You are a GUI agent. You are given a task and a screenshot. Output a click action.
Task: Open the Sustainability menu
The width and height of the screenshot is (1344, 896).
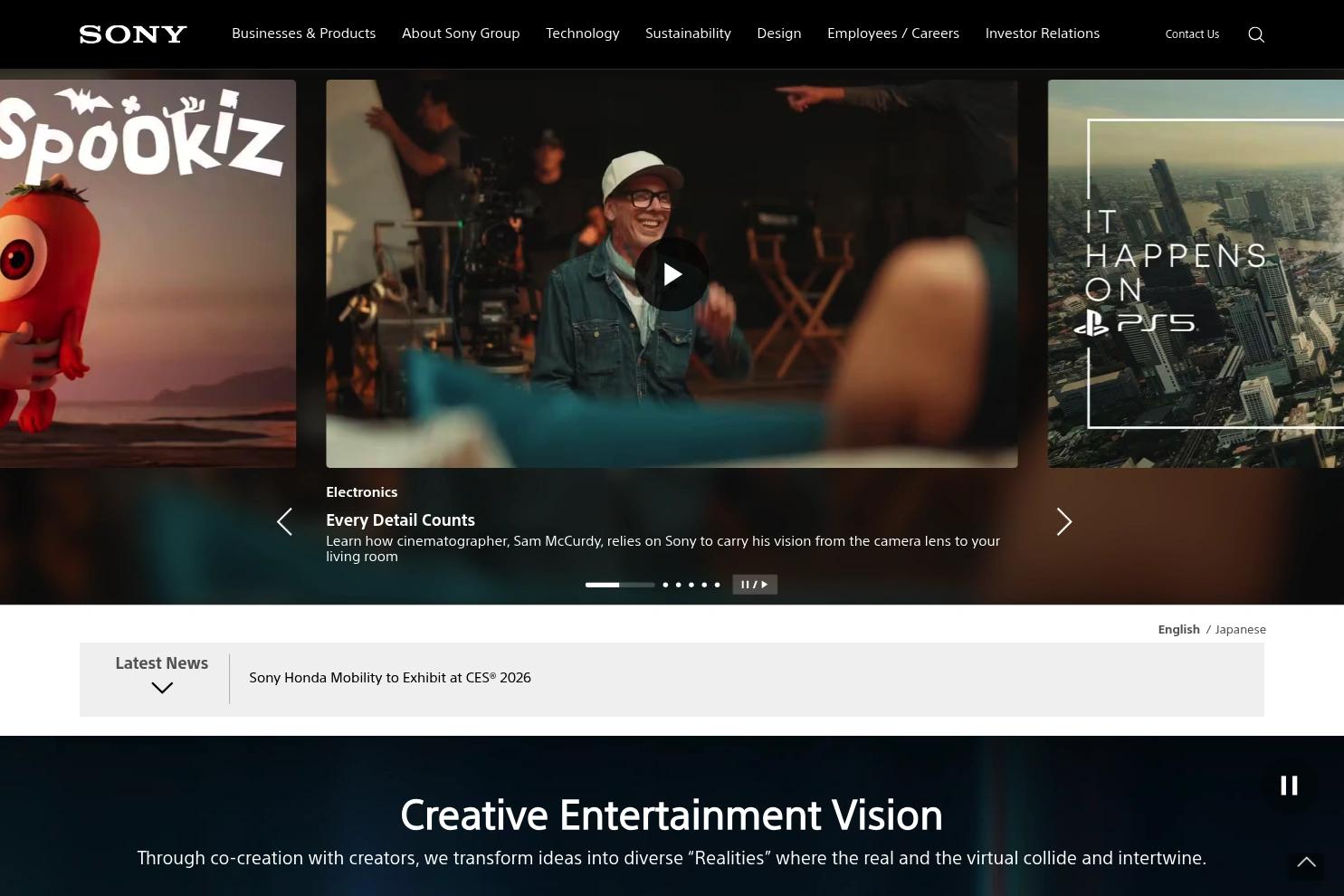pos(688,33)
